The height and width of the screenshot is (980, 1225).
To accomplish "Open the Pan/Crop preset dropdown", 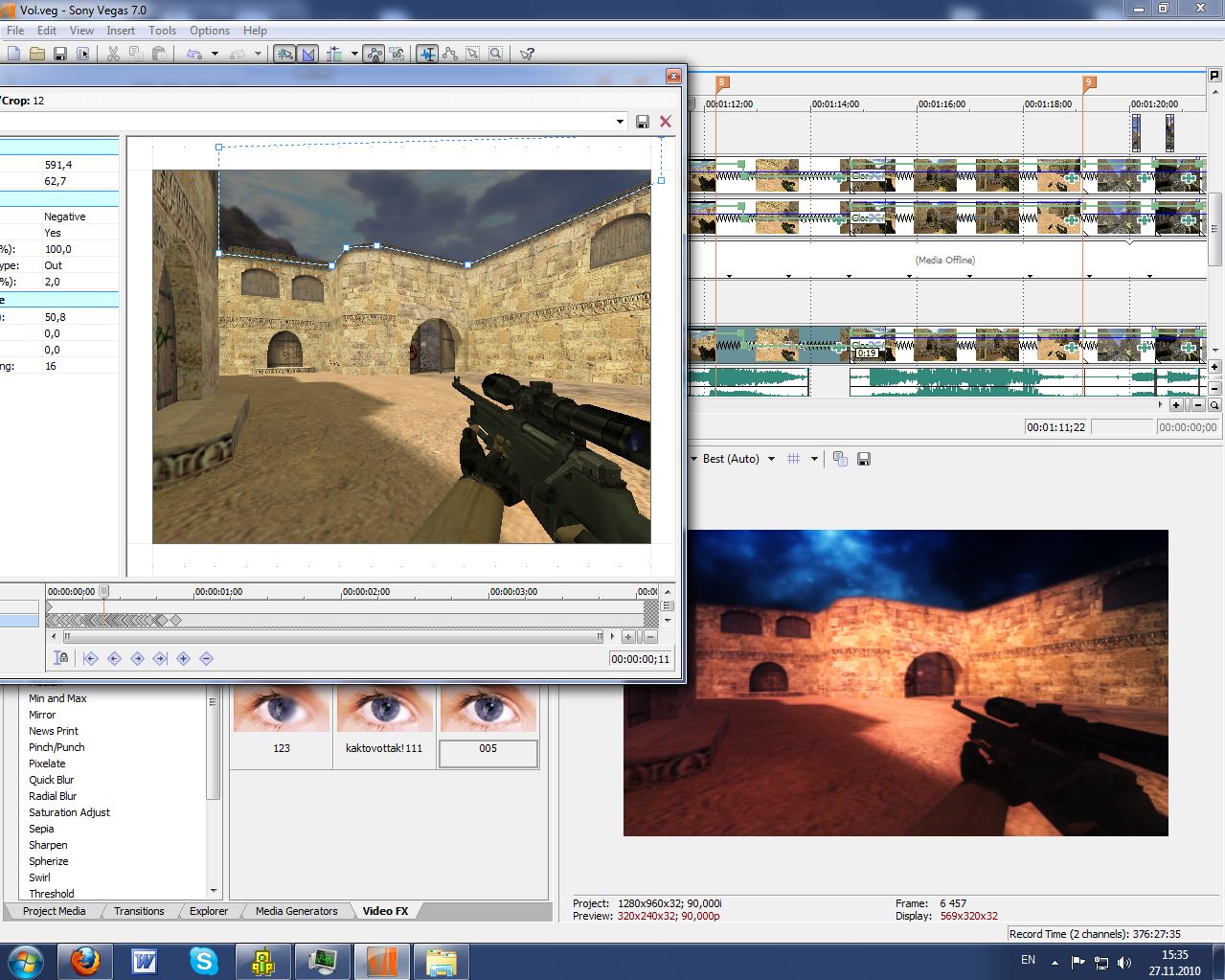I will click(620, 122).
